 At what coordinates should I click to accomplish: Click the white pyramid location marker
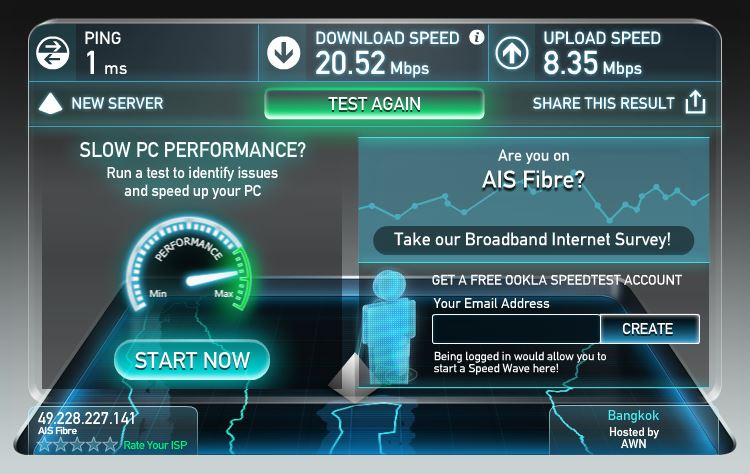[353, 378]
